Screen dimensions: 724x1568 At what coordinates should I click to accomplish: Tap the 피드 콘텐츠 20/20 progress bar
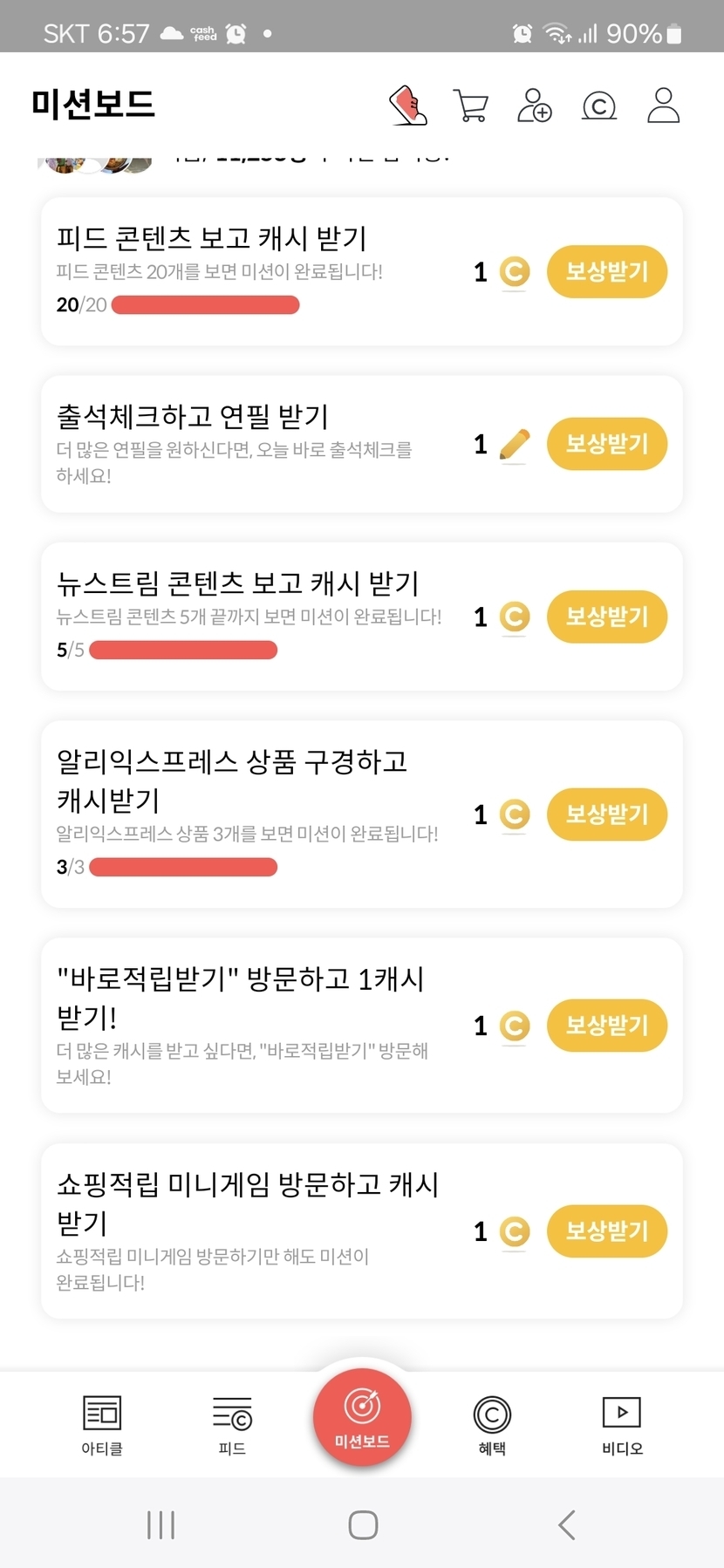tap(206, 305)
